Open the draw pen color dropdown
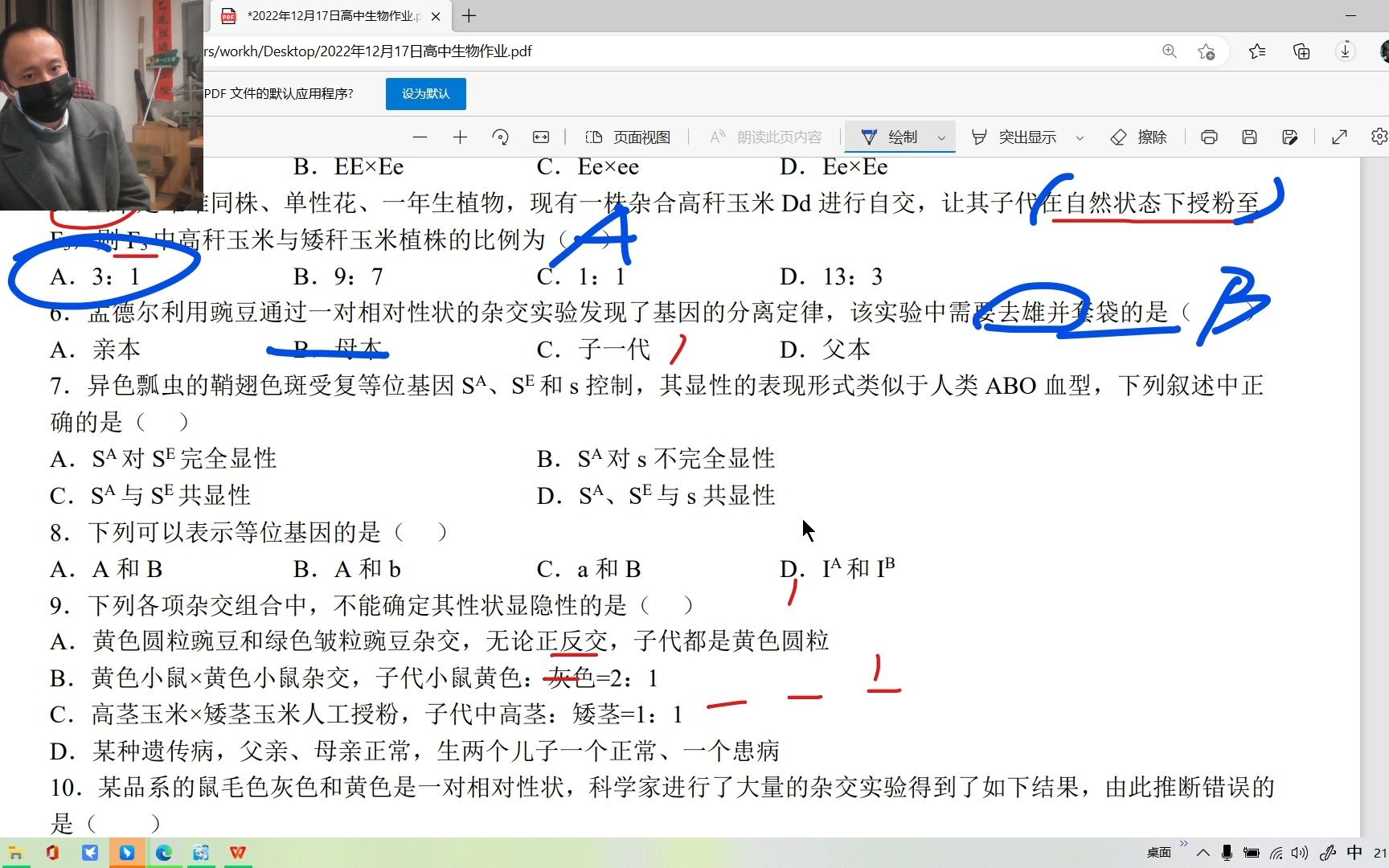Screen dimensions: 1389x868 [x=941, y=137]
